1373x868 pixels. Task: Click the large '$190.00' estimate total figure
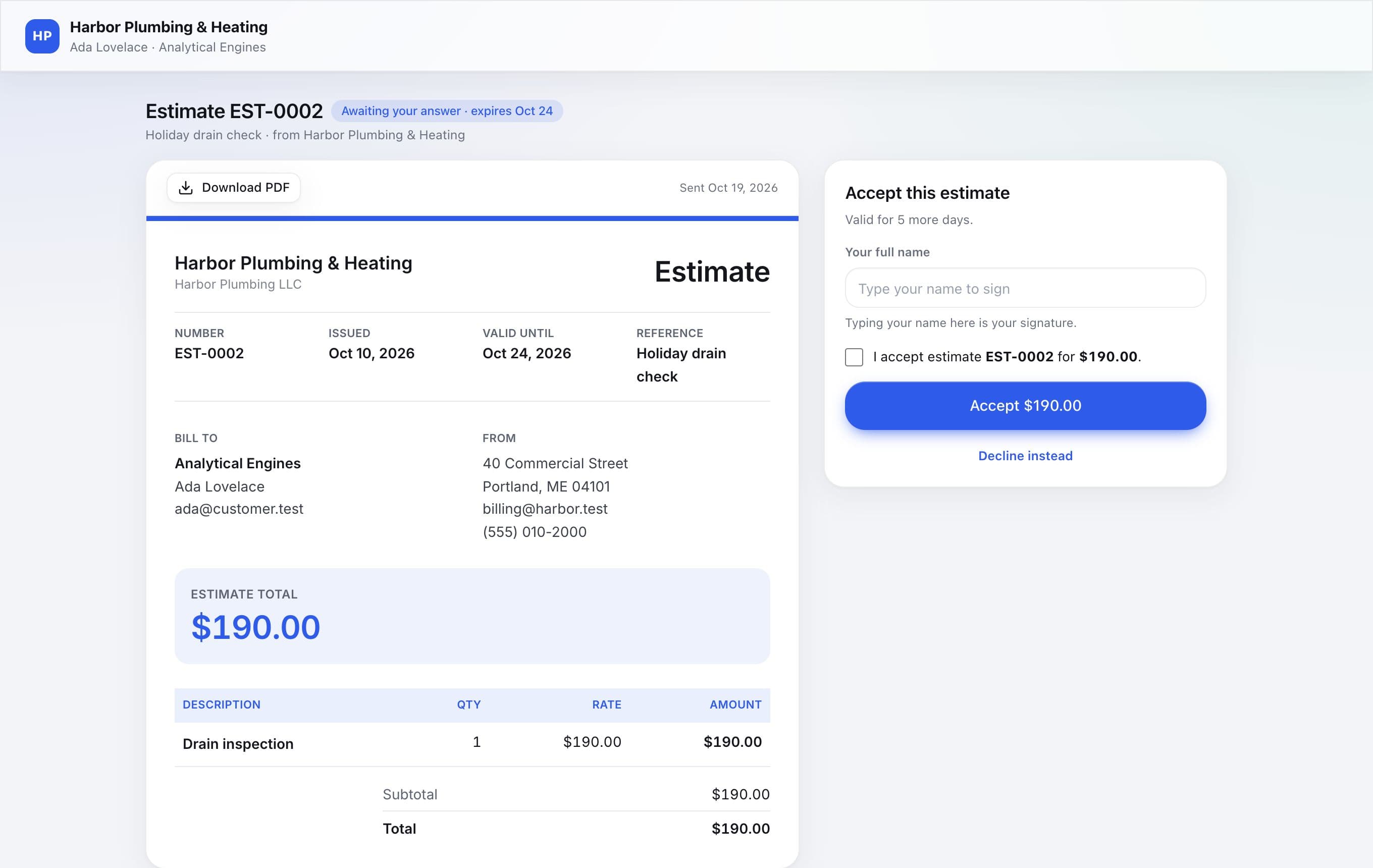[x=255, y=627]
